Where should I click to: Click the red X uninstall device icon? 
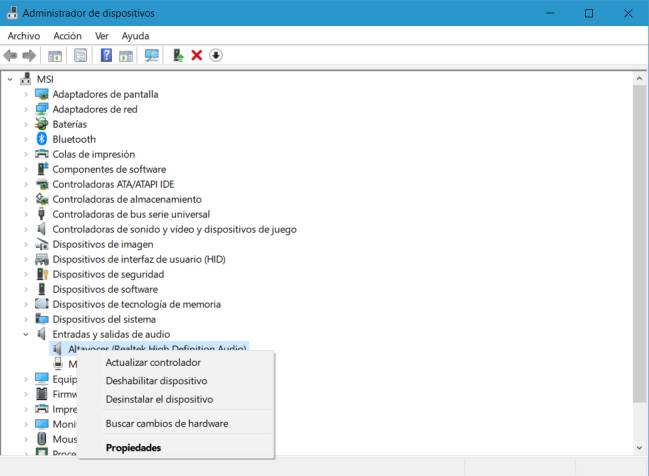coord(197,55)
